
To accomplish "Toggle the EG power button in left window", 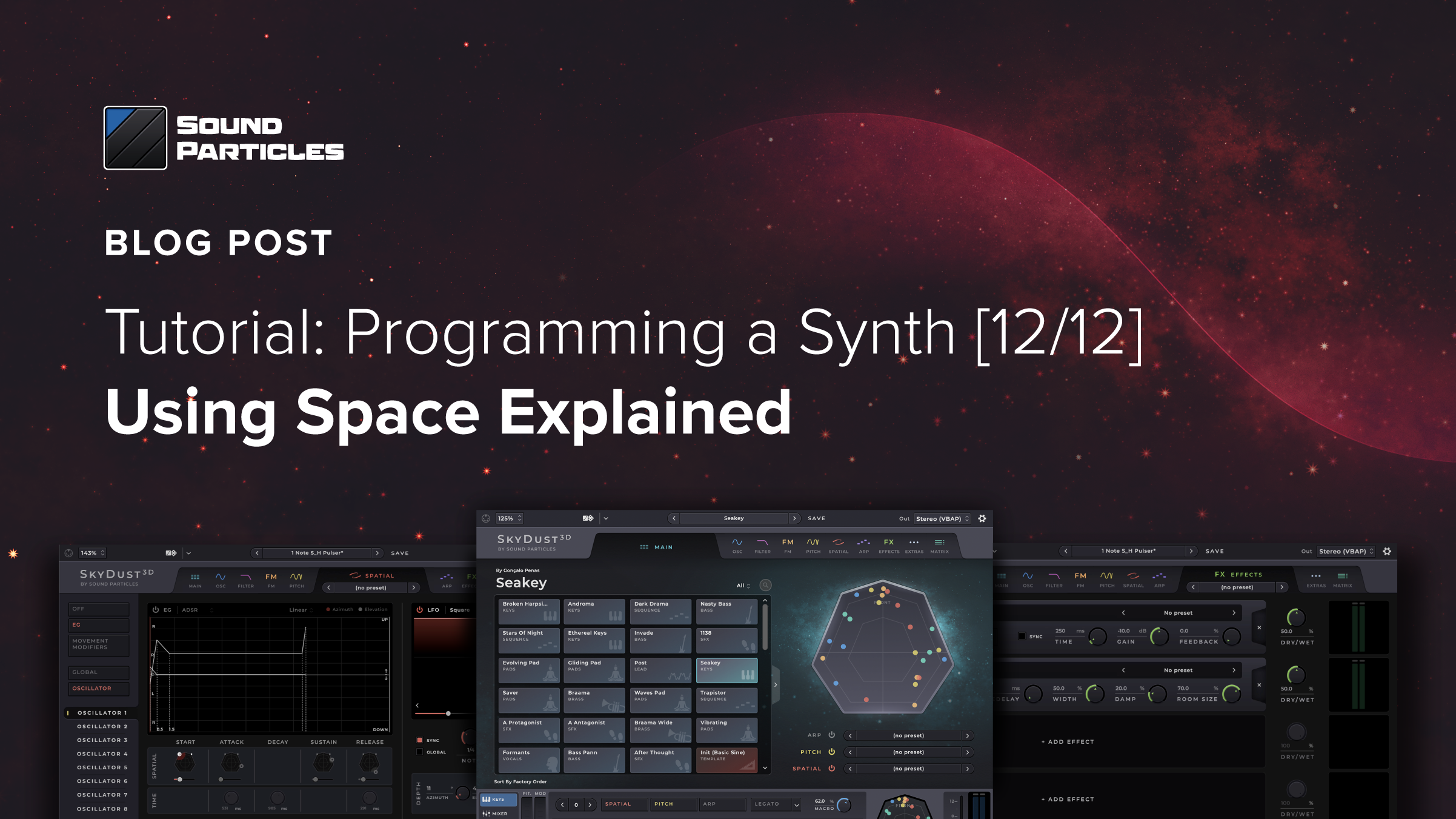I will [x=156, y=610].
